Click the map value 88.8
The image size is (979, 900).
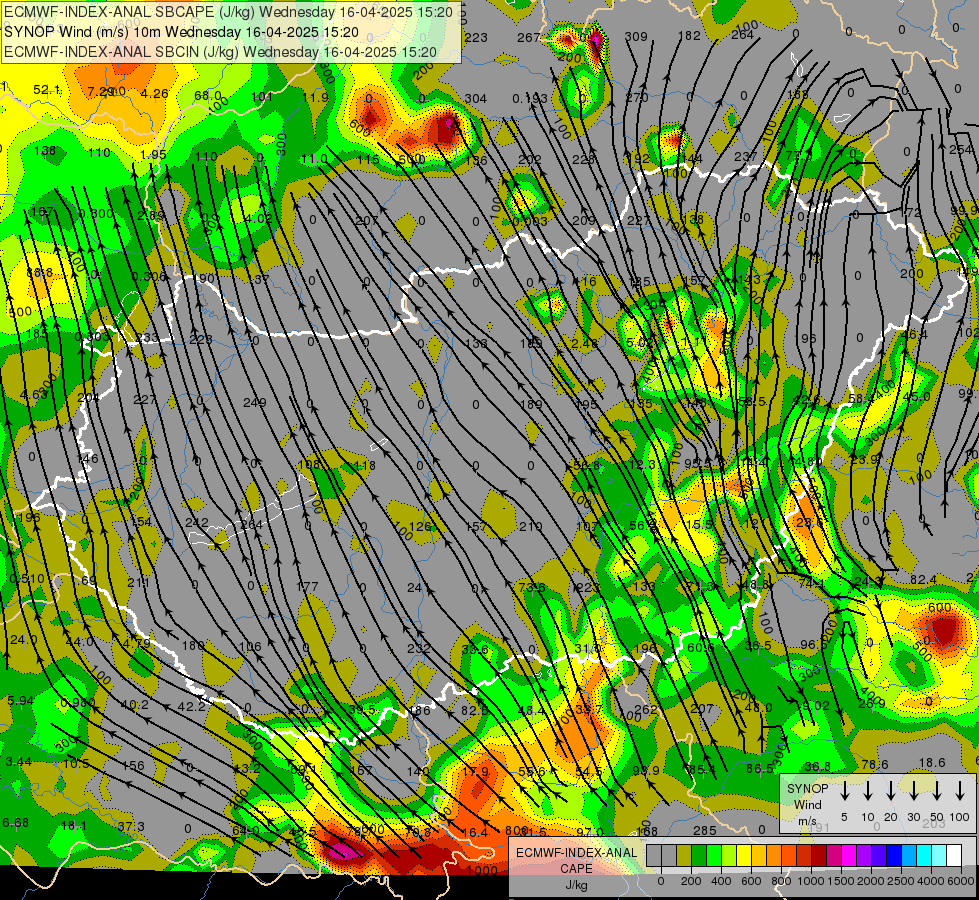click(39, 273)
